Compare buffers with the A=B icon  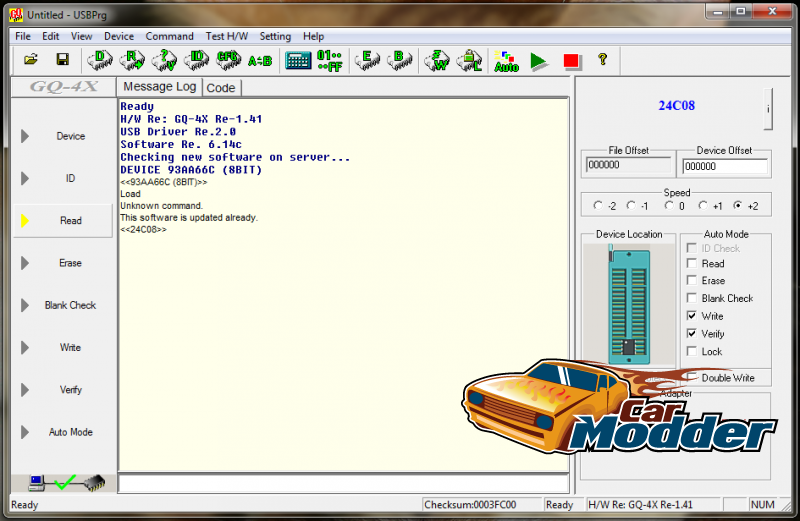pyautogui.click(x=260, y=61)
